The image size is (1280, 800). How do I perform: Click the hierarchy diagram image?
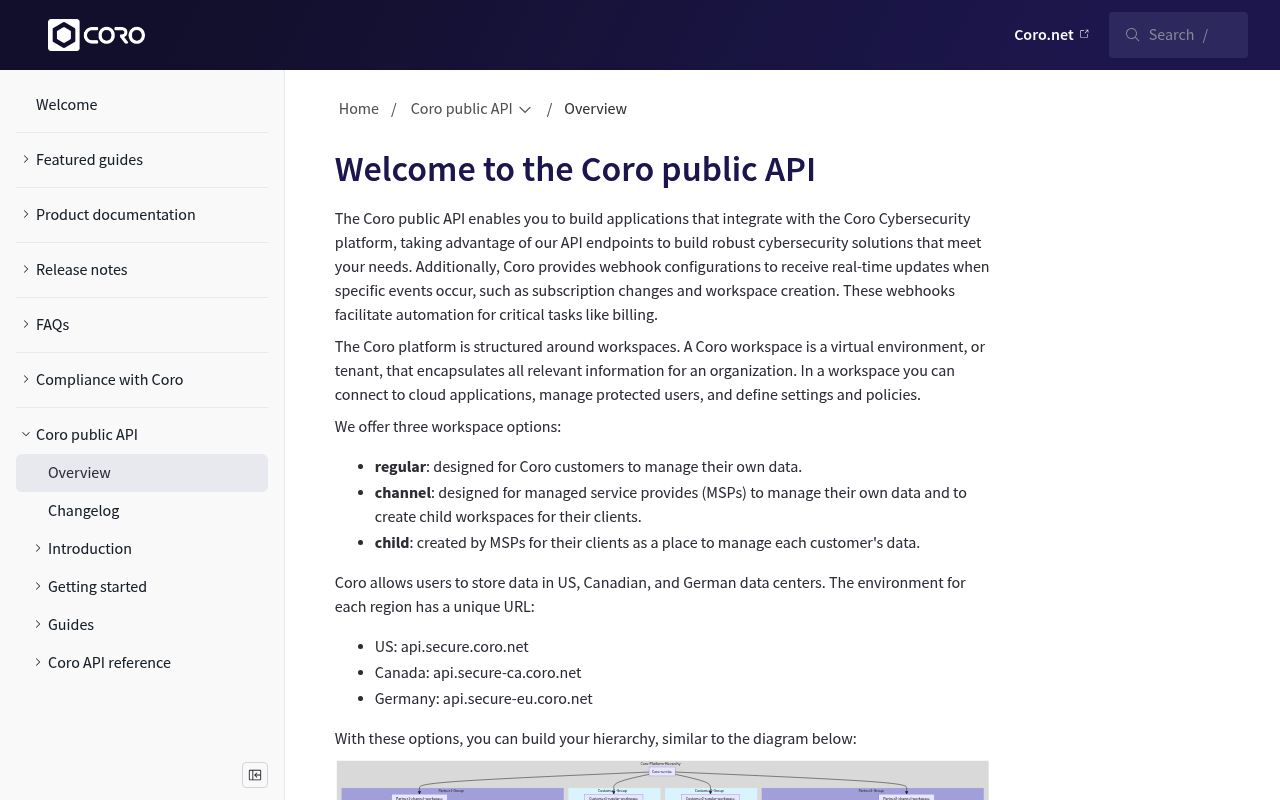click(662, 780)
